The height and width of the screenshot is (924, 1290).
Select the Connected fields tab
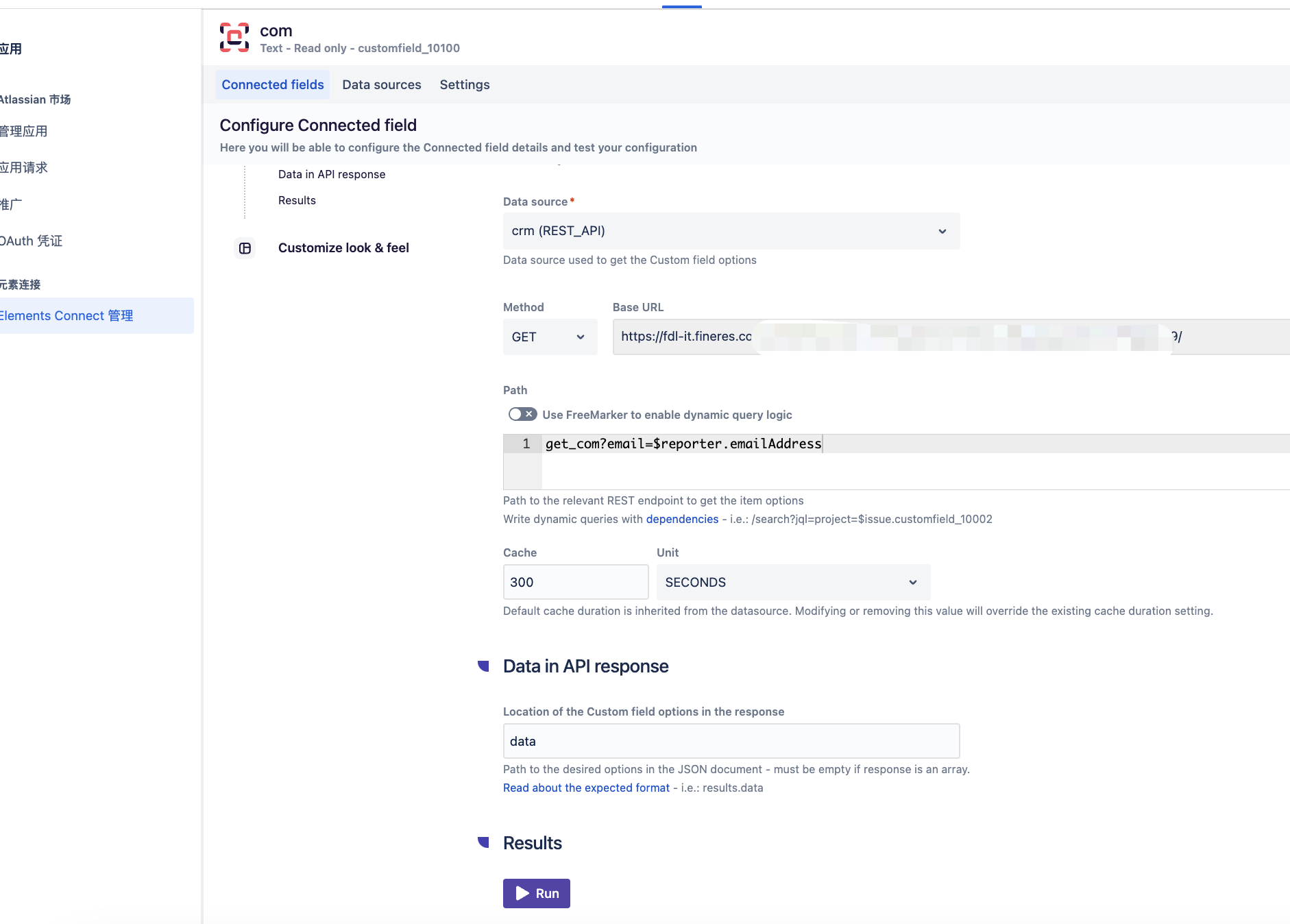272,84
